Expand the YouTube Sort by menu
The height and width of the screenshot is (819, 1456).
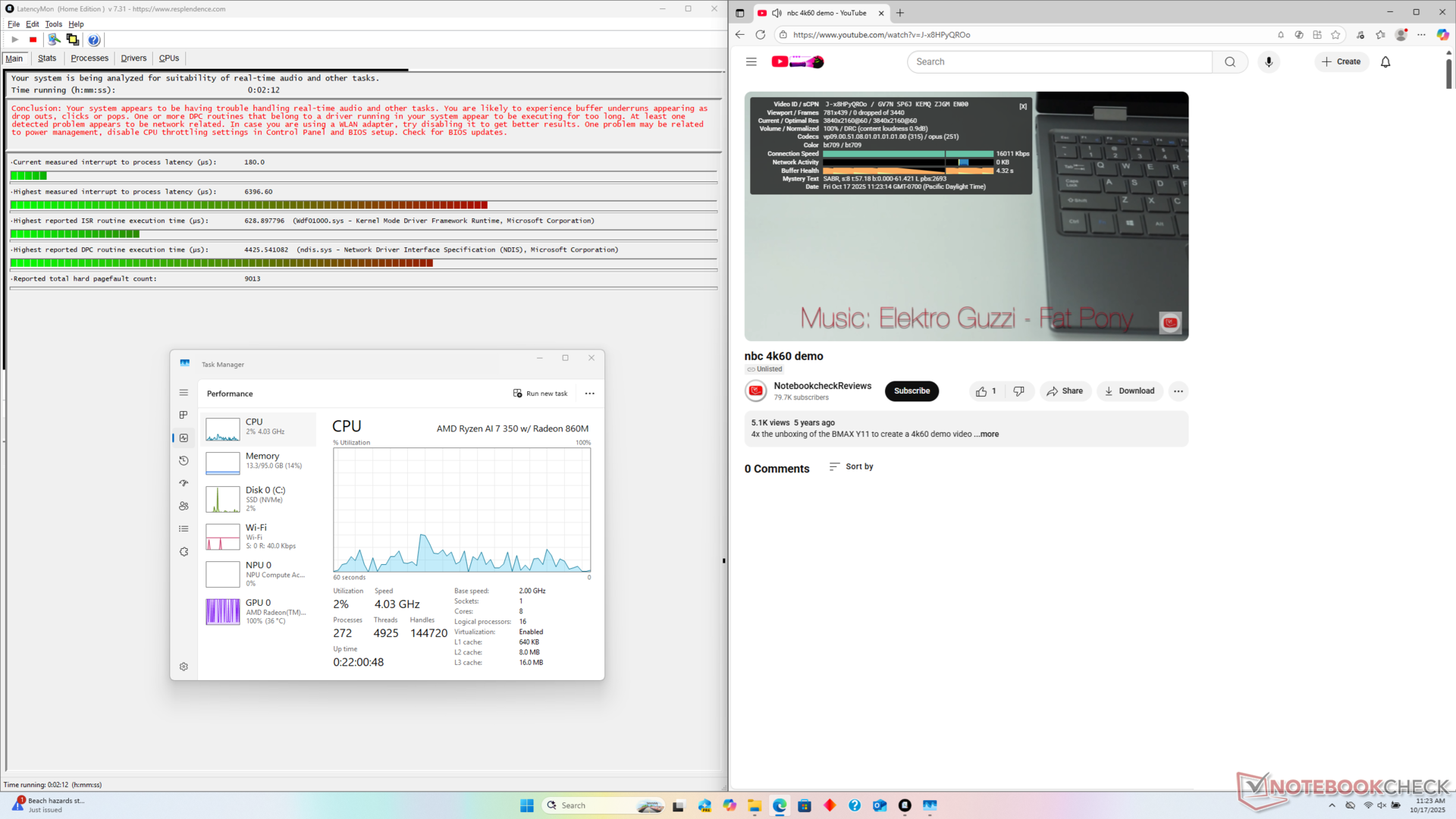pos(852,466)
